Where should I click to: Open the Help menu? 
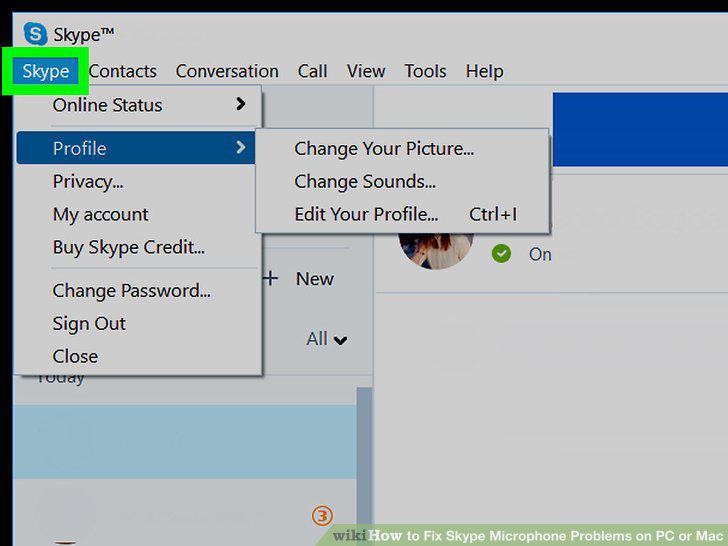coord(484,71)
